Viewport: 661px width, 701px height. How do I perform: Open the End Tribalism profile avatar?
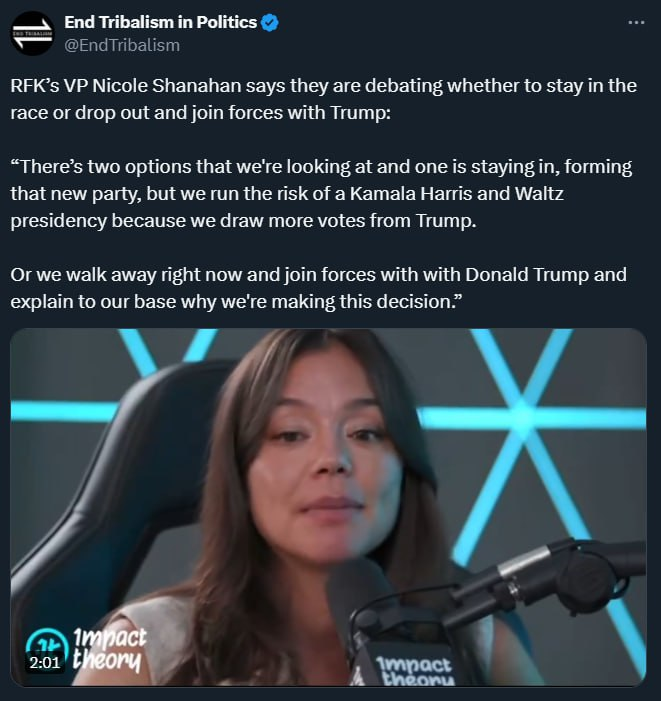tap(32, 34)
